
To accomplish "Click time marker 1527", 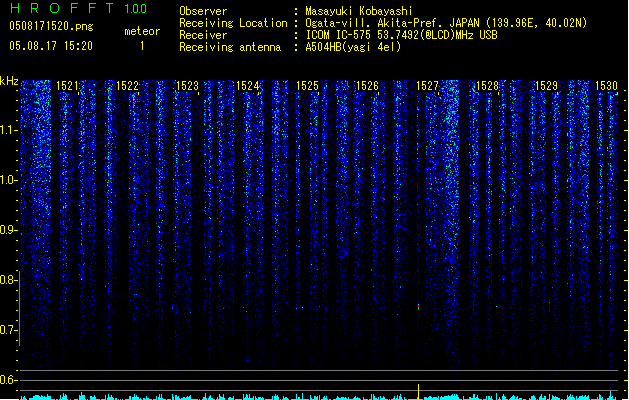I will (428, 86).
